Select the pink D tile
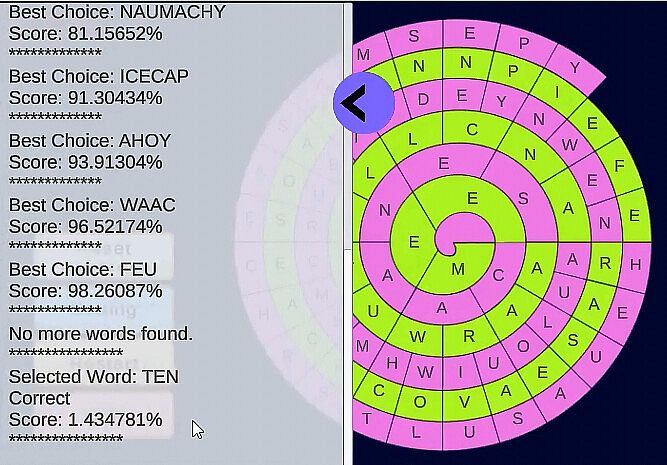 (x=423, y=100)
